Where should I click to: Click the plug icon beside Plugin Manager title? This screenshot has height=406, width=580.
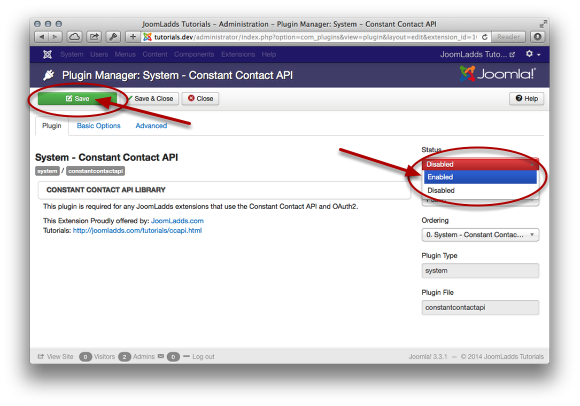pos(48,75)
